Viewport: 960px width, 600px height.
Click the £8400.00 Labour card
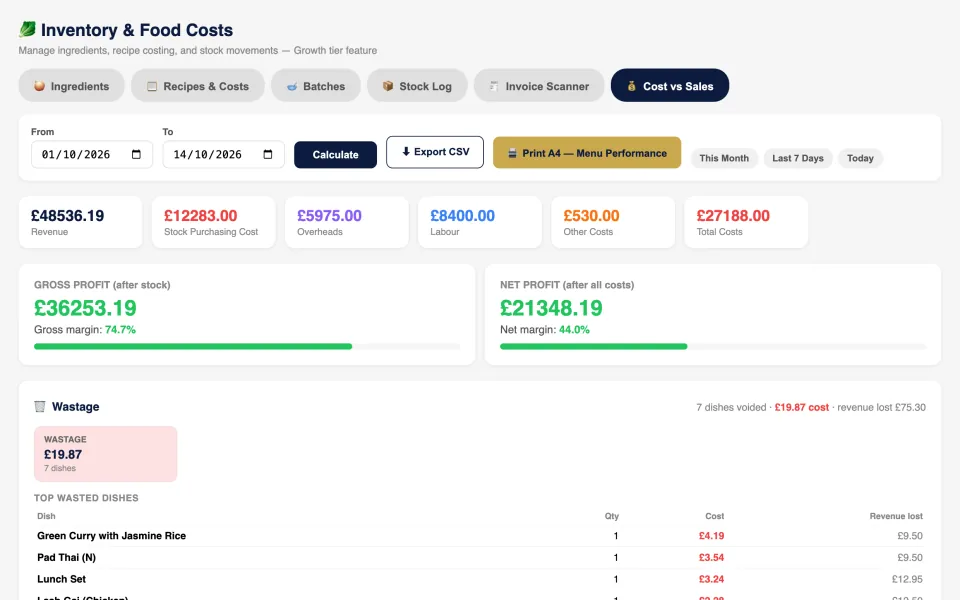pos(480,222)
